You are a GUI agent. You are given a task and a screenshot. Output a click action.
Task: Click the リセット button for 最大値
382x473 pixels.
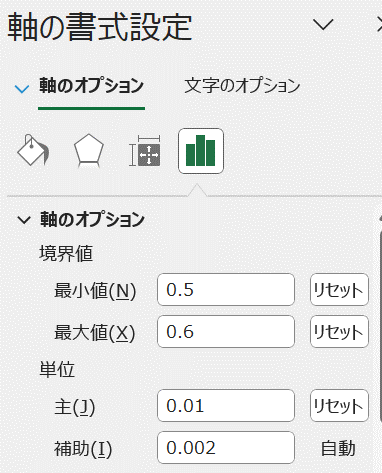click(339, 332)
